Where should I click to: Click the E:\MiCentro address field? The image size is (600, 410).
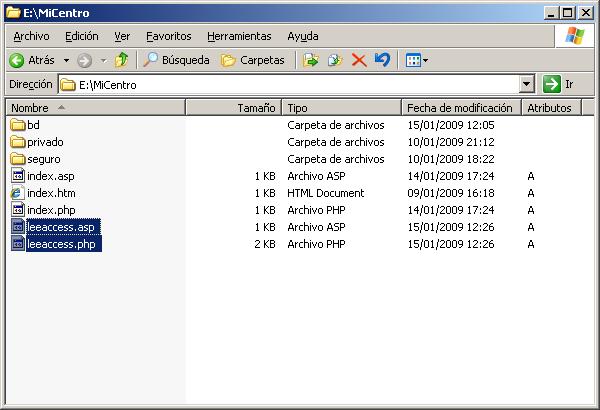click(x=290, y=85)
